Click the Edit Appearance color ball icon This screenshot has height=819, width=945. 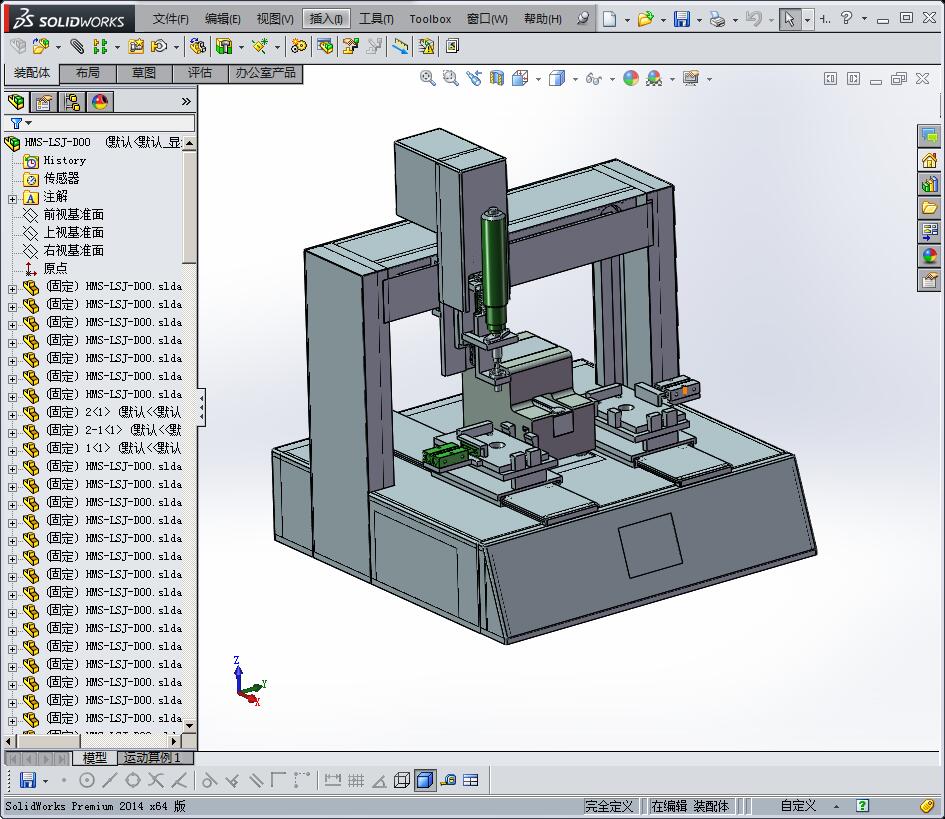(630, 78)
